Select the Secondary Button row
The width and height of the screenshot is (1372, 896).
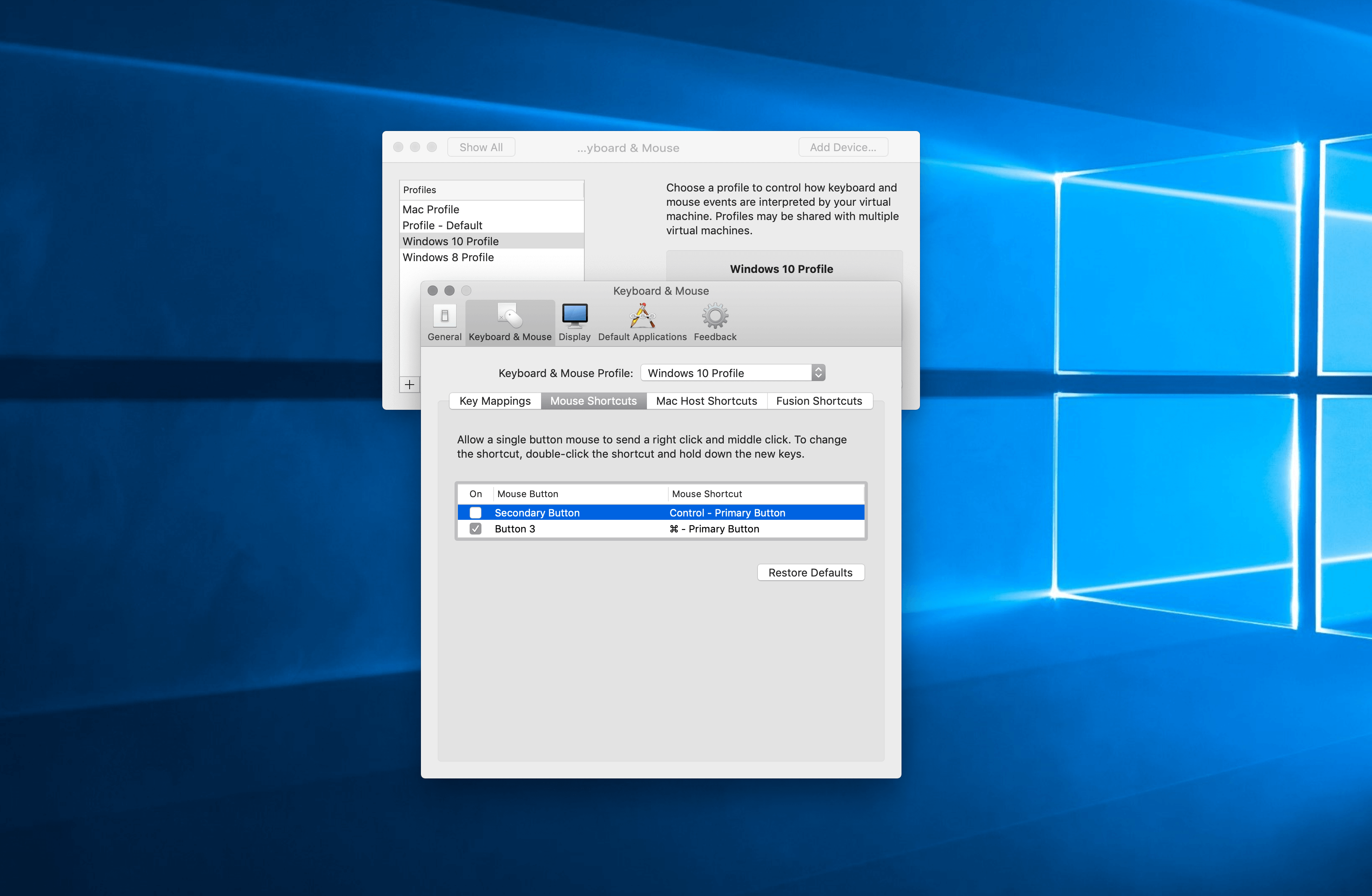pos(661,512)
